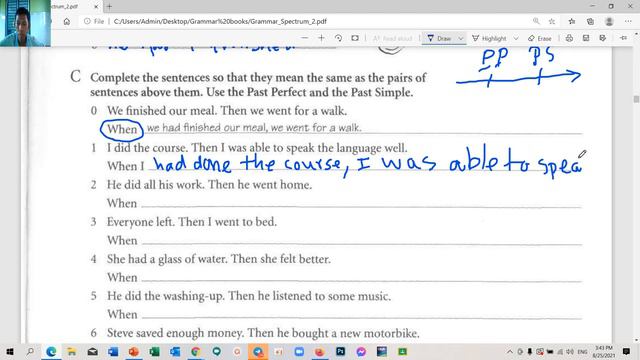Switch to Microsoft Edge in taskbar
The width and height of the screenshot is (640, 360).
click(51, 351)
